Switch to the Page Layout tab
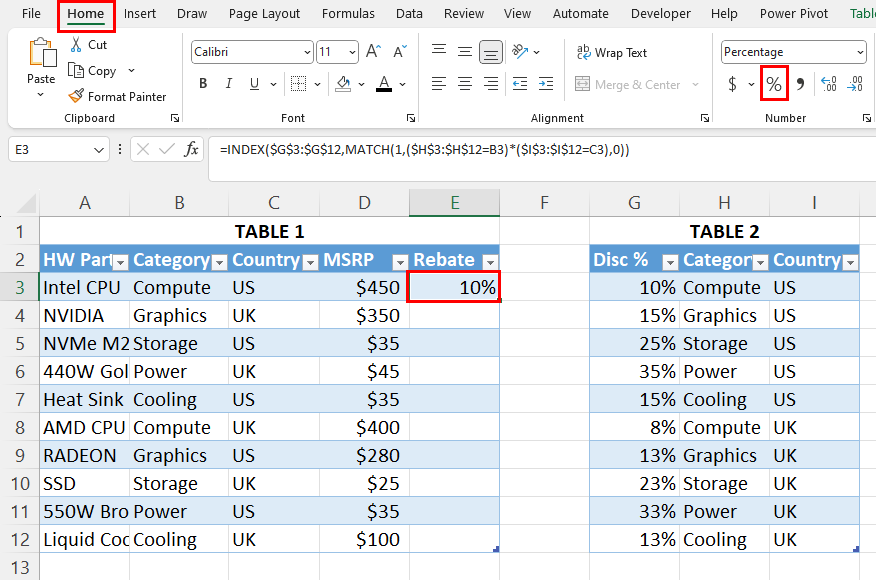 point(264,13)
